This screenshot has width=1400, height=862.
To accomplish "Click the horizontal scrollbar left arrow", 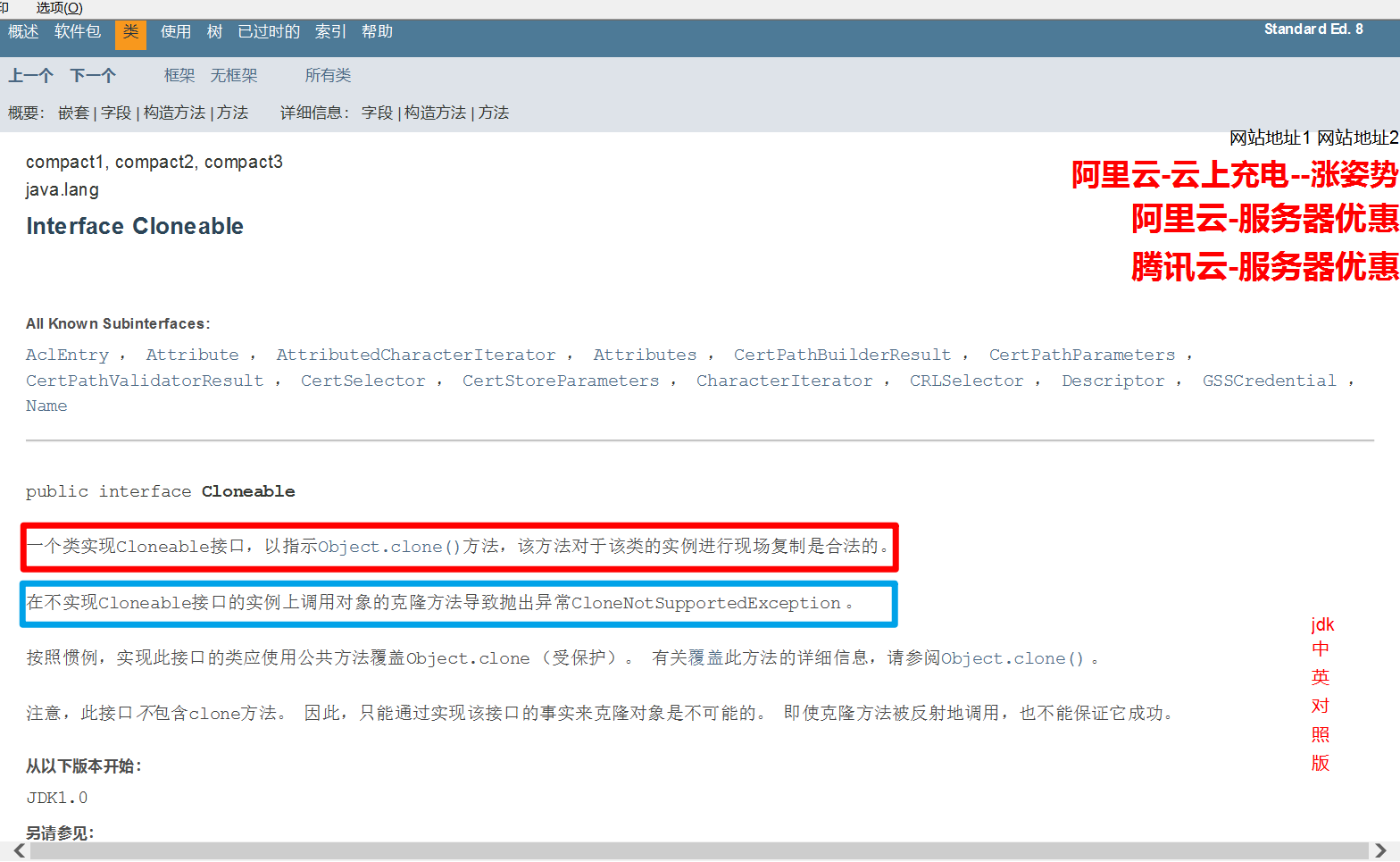I will 18,851.
